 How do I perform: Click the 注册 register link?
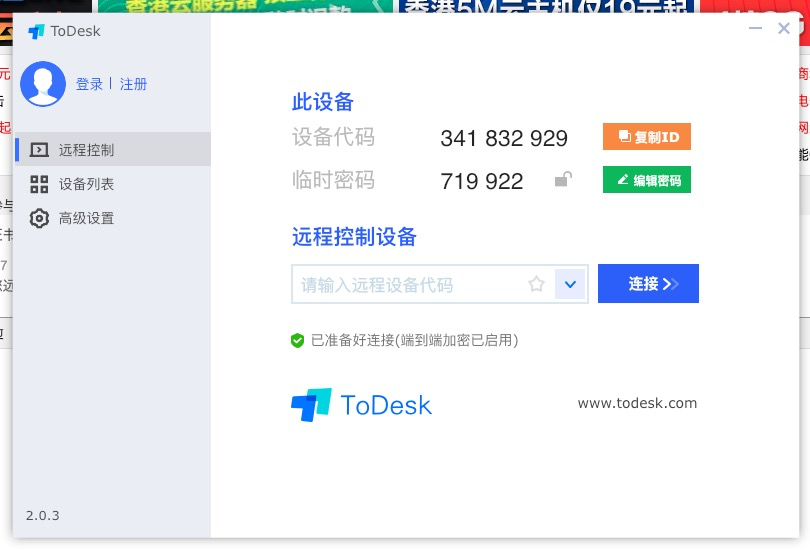(133, 84)
